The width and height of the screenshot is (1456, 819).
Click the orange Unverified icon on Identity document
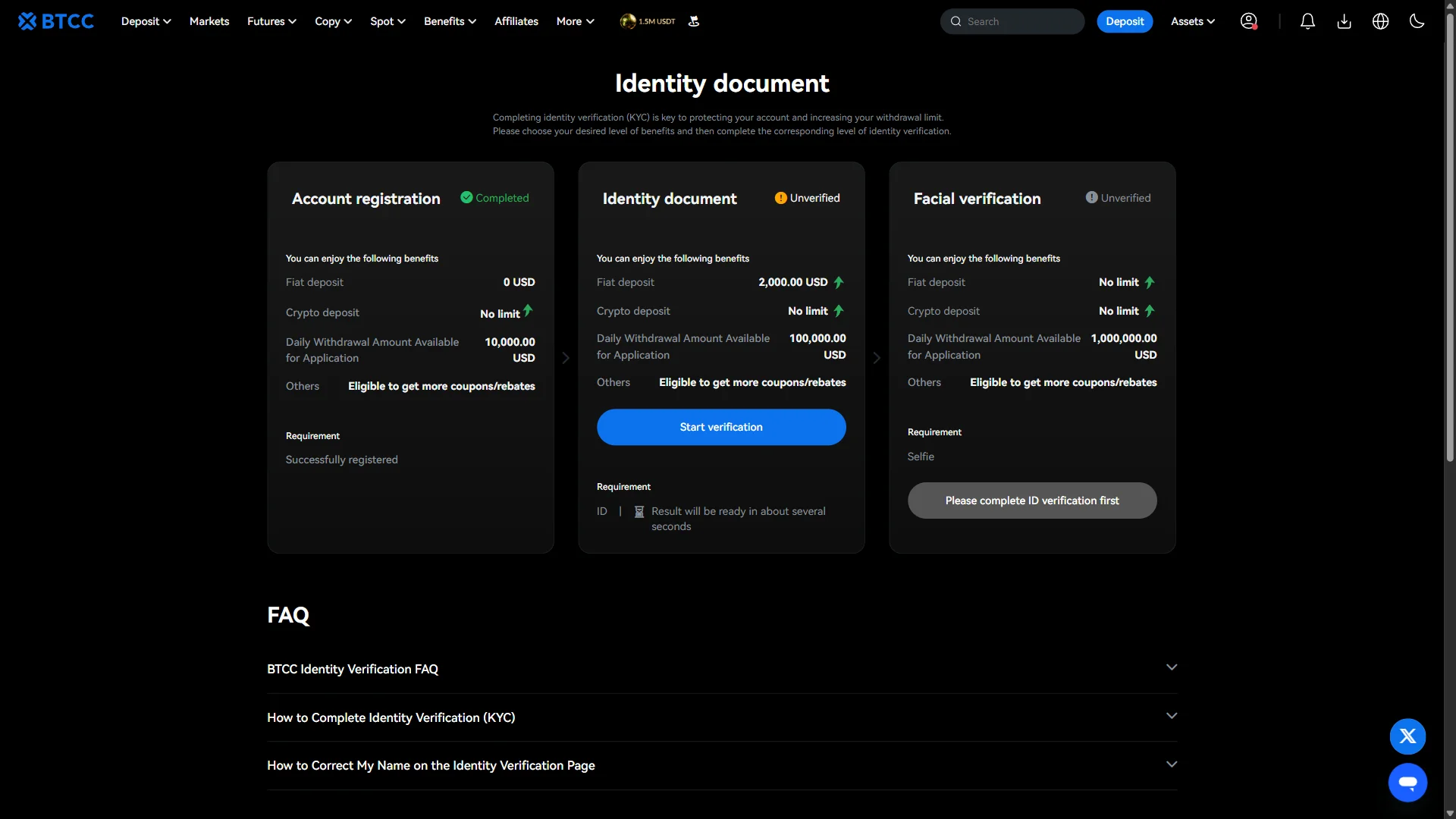point(780,198)
